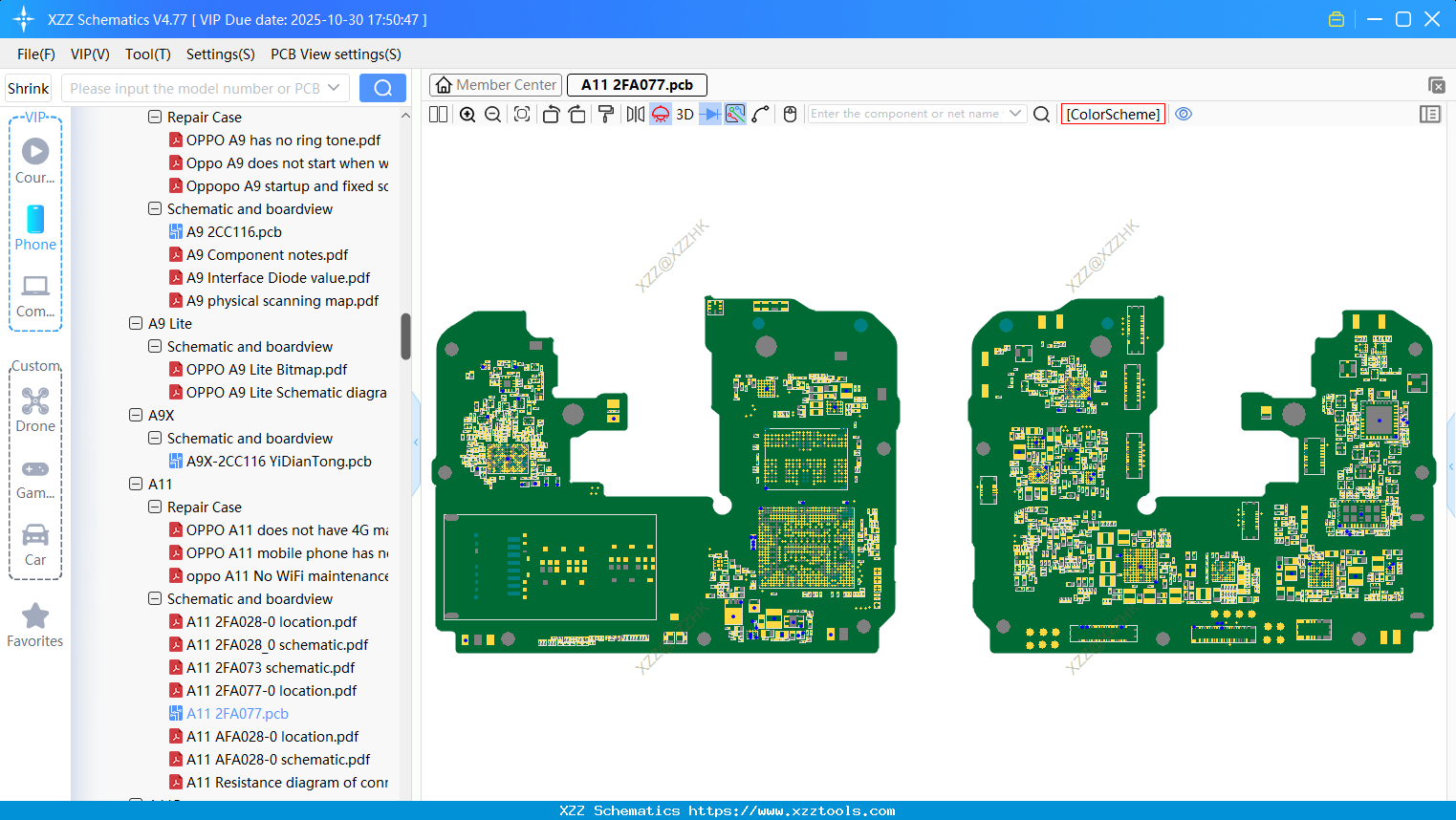
Task: Toggle the eye visibility icon
Action: point(1184,114)
